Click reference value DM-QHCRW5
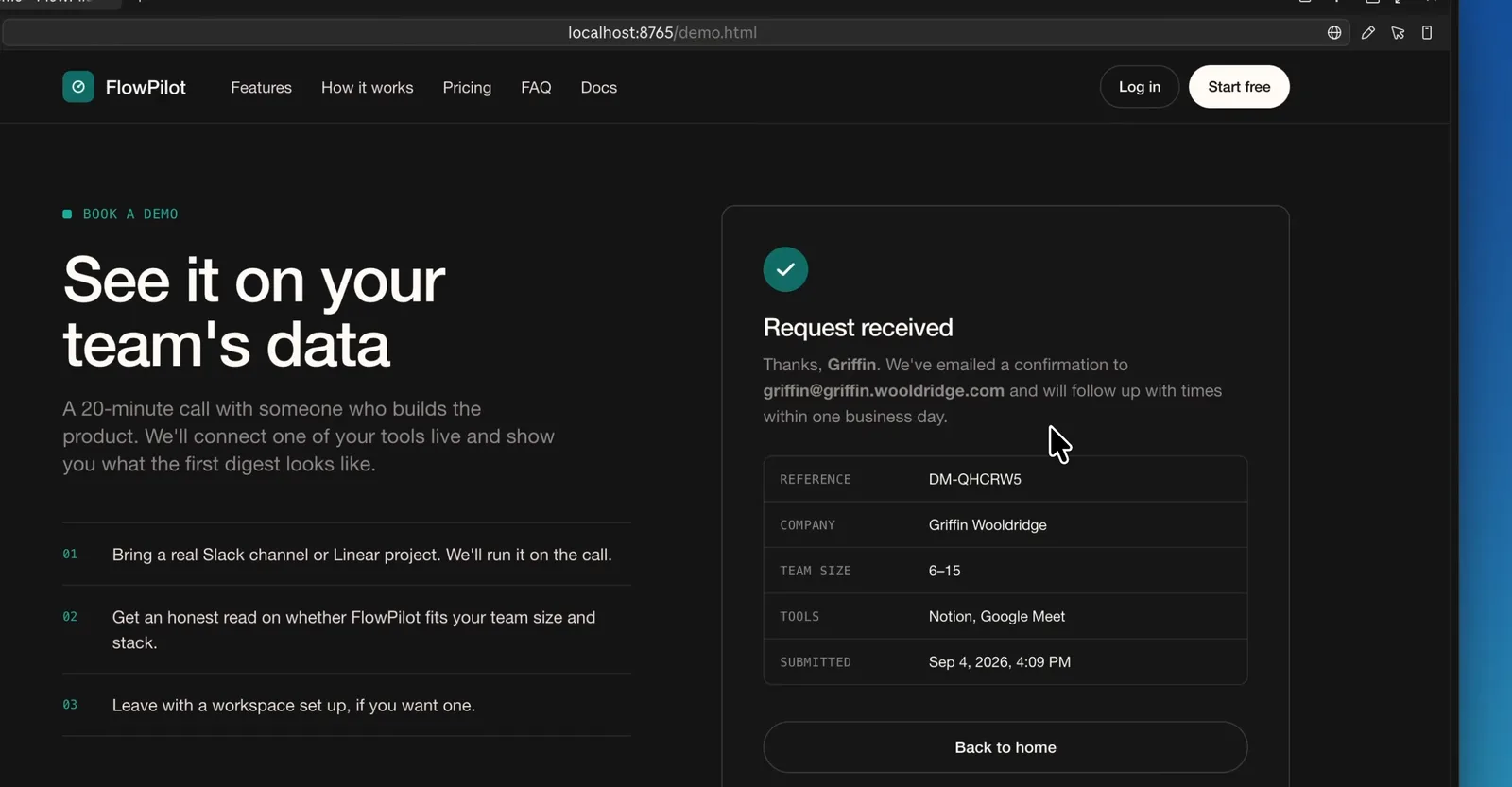1512x787 pixels. (x=975, y=479)
